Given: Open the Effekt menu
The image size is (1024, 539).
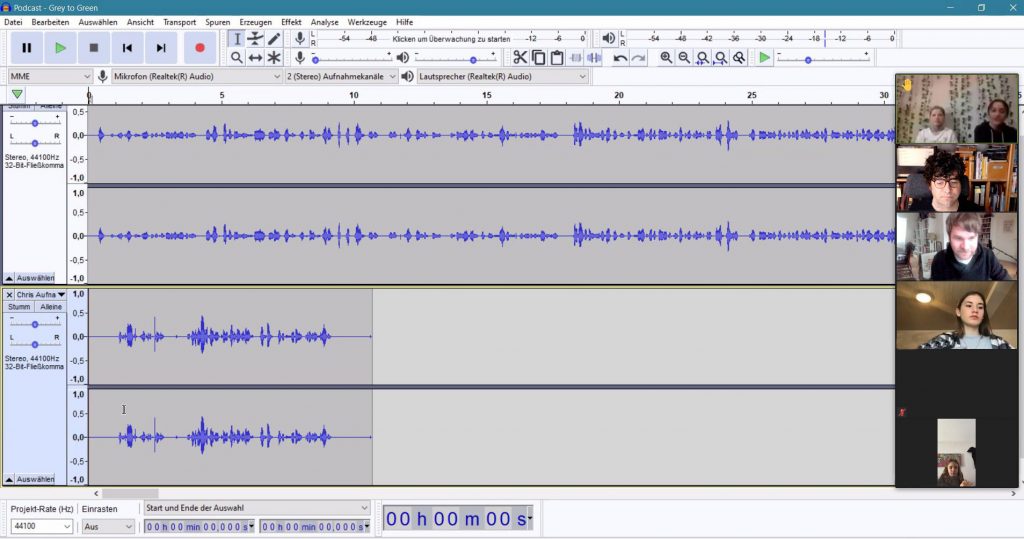Looking at the screenshot, I should tap(291, 22).
